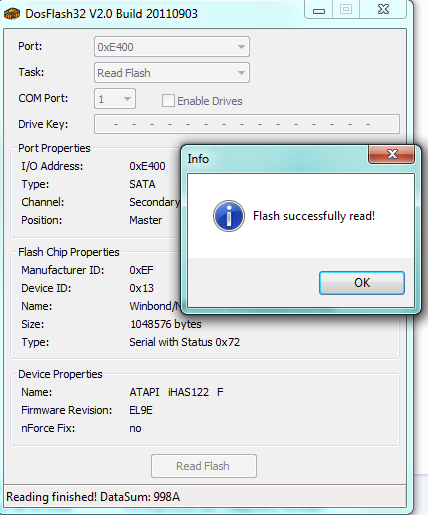
Task: Minimize the DosFlash32 window
Action: pyautogui.click(x=319, y=10)
